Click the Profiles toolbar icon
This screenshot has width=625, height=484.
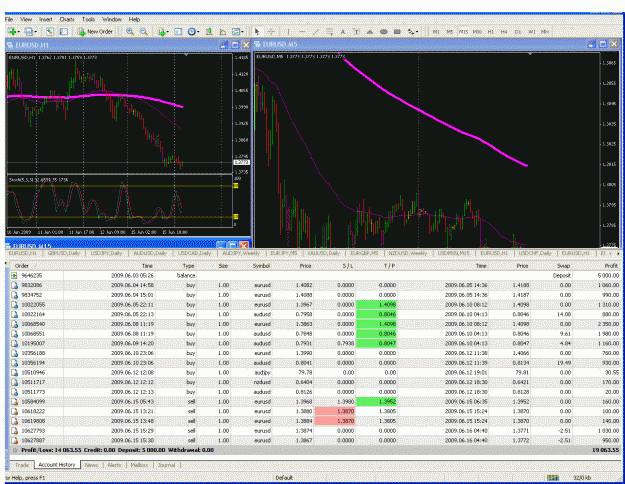click(x=28, y=31)
